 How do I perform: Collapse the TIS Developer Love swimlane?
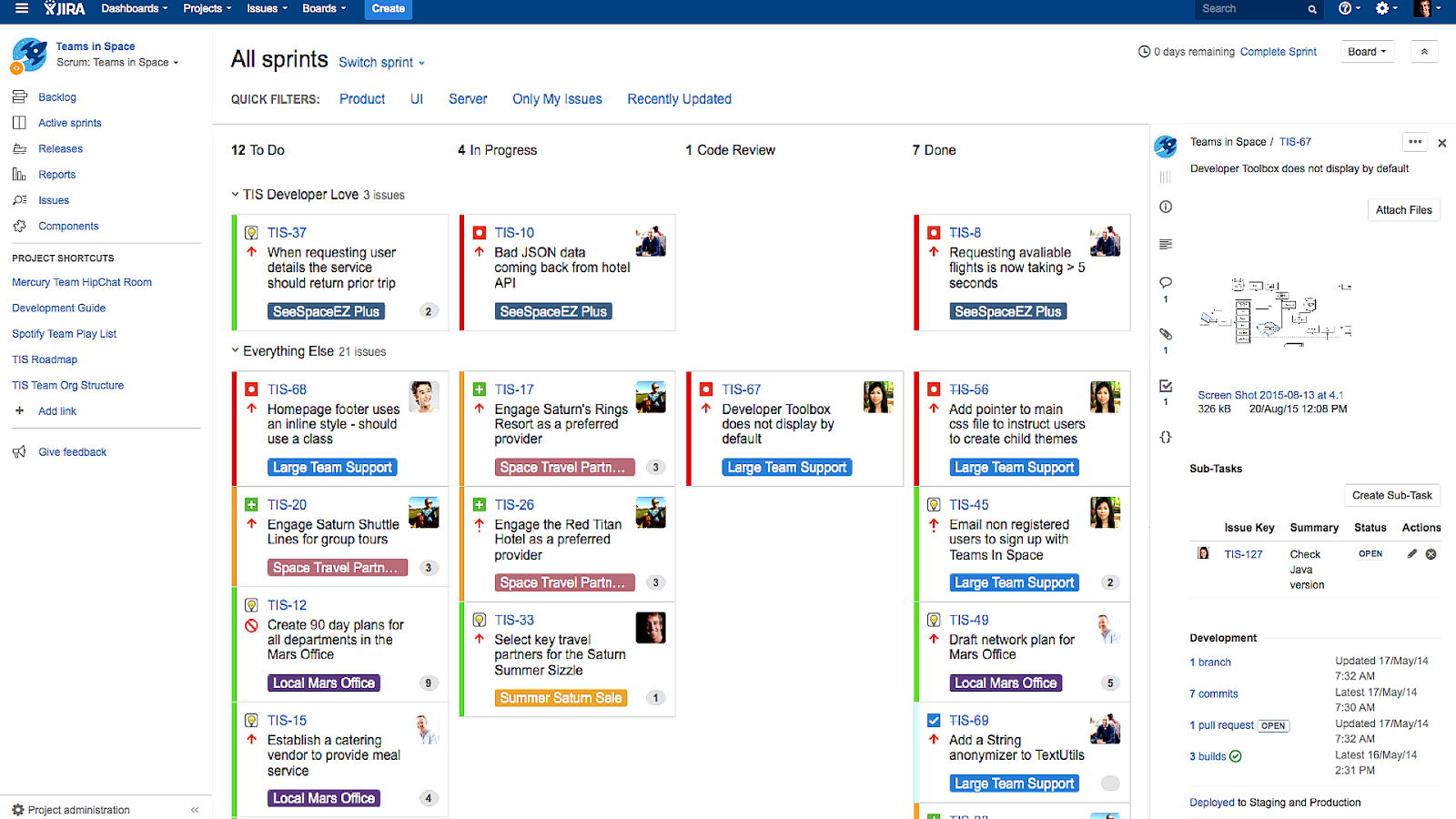(x=234, y=194)
